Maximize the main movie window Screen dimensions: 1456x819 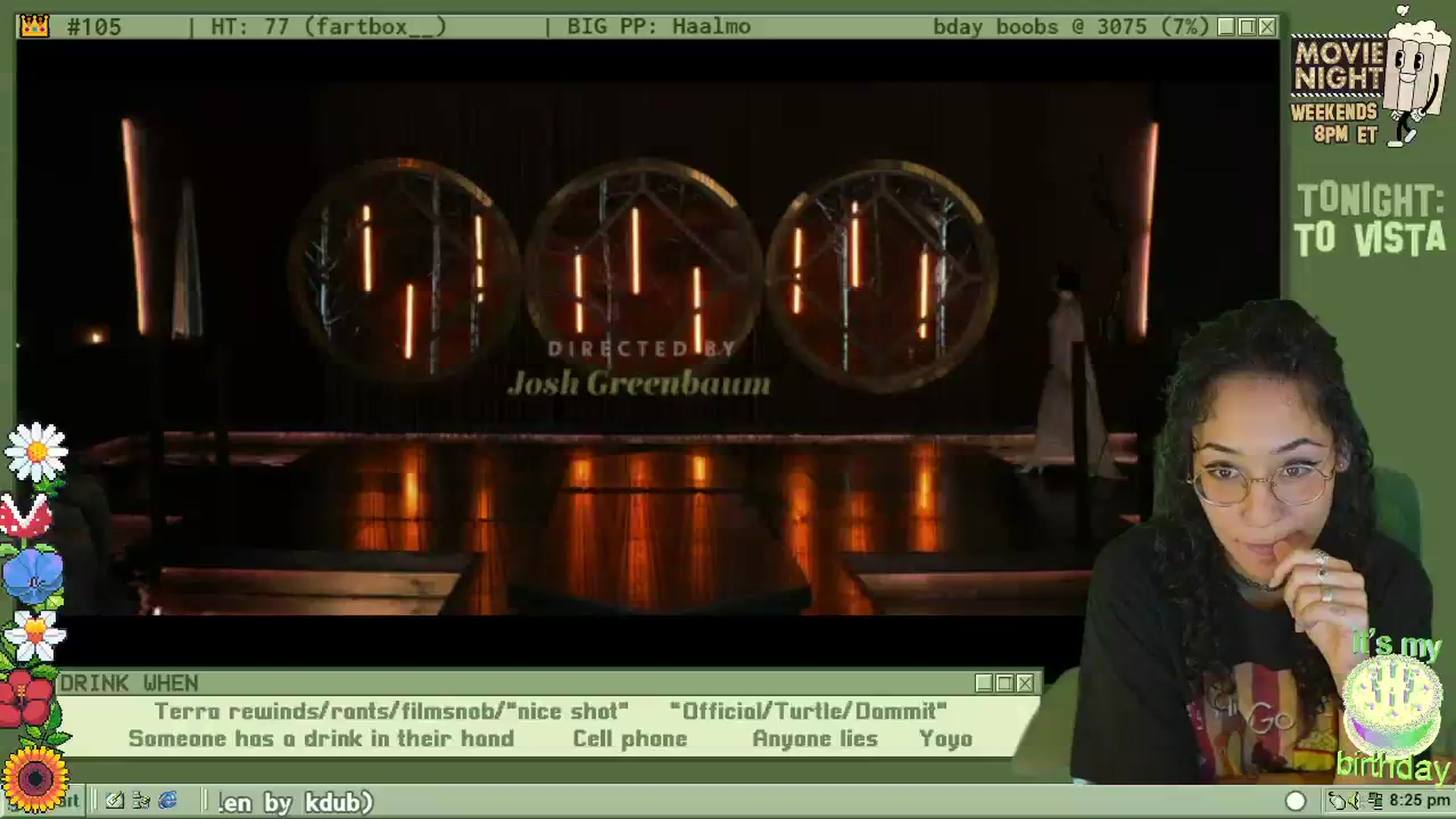pos(1246,27)
